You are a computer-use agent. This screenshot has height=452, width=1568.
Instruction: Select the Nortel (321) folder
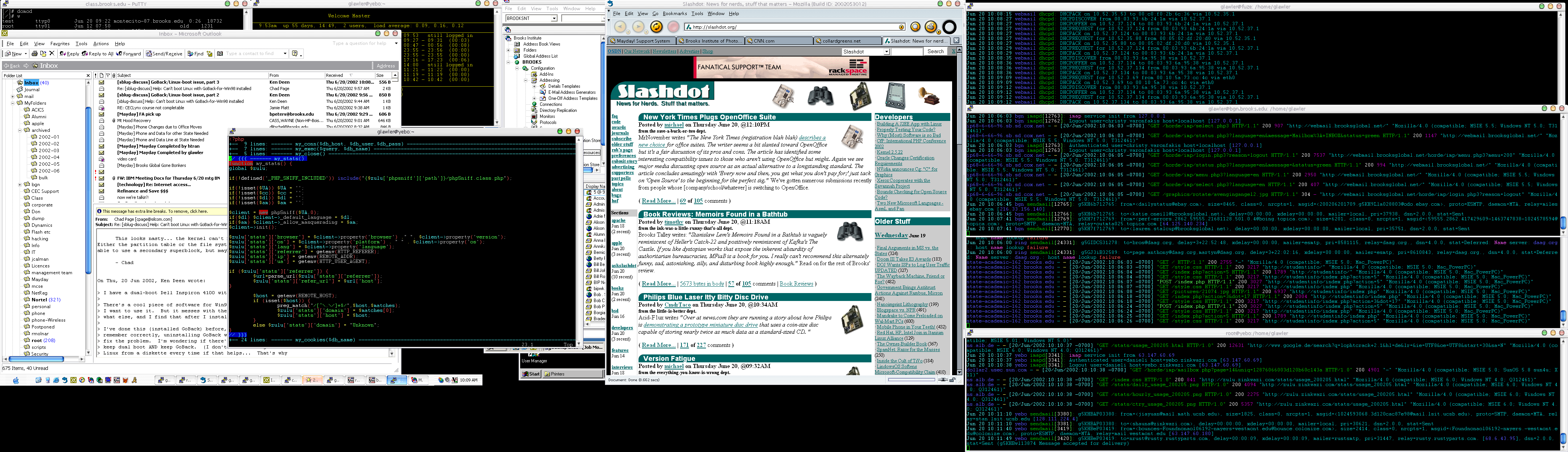pyautogui.click(x=42, y=299)
